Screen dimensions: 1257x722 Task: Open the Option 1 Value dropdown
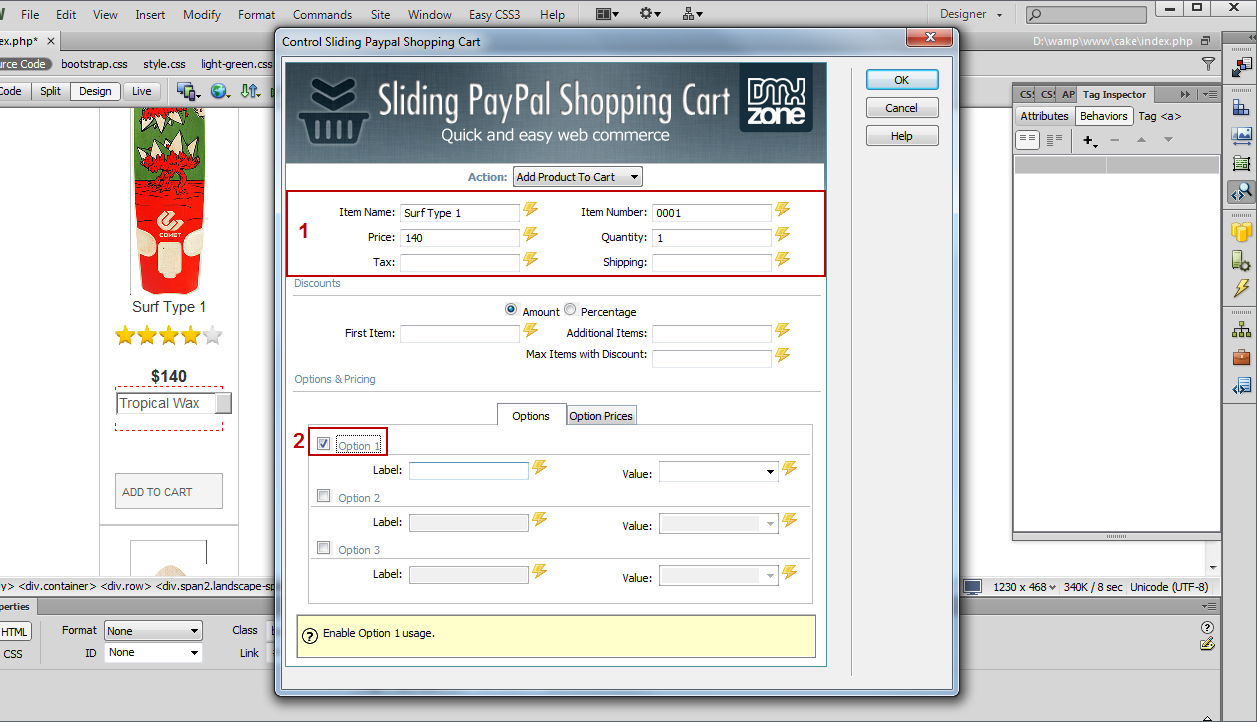click(x=719, y=471)
